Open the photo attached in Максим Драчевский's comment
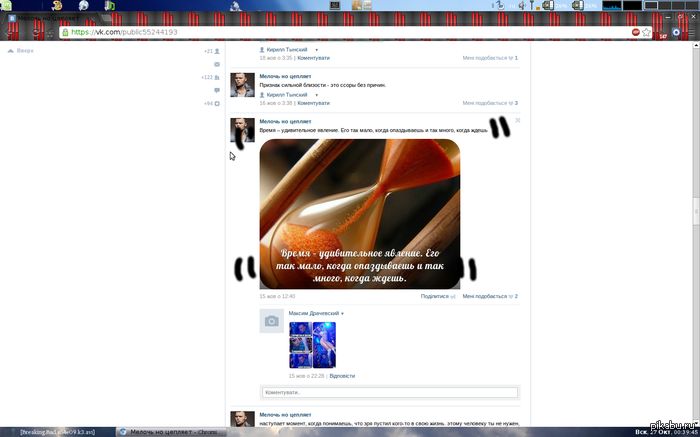Image resolution: width=700 pixels, height=437 pixels. tap(312, 345)
